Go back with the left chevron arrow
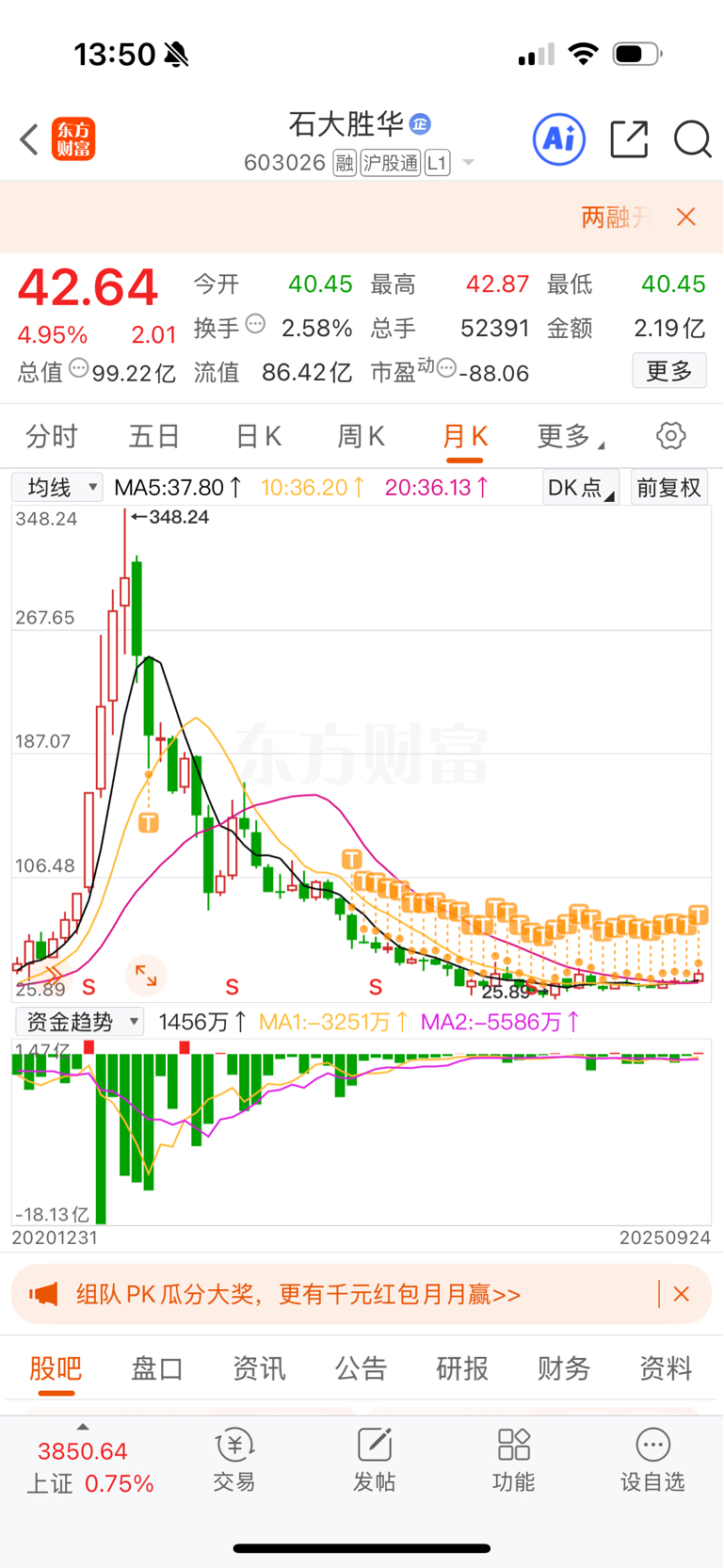Screen dimensions: 724x1568 tap(29, 139)
